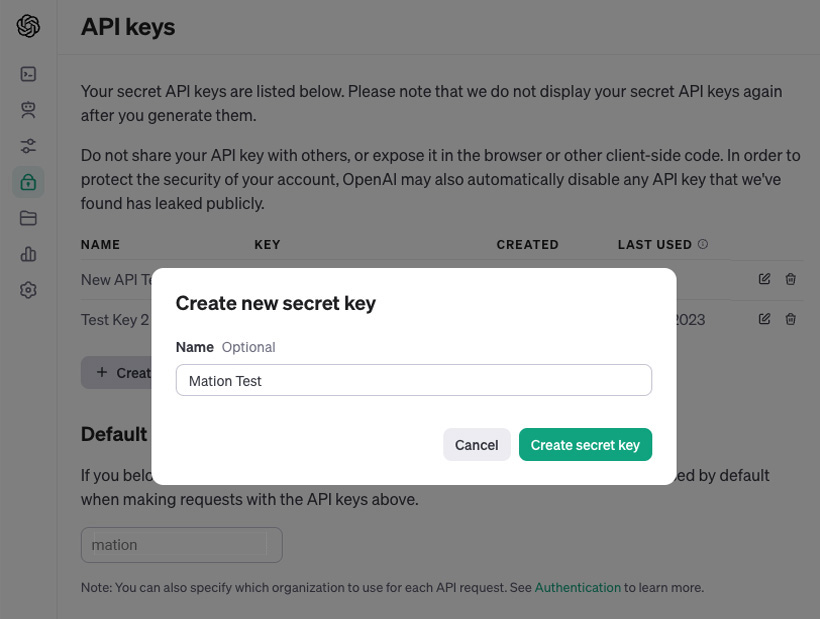Edit the Test Key 2 row
The height and width of the screenshot is (619, 820).
765,319
